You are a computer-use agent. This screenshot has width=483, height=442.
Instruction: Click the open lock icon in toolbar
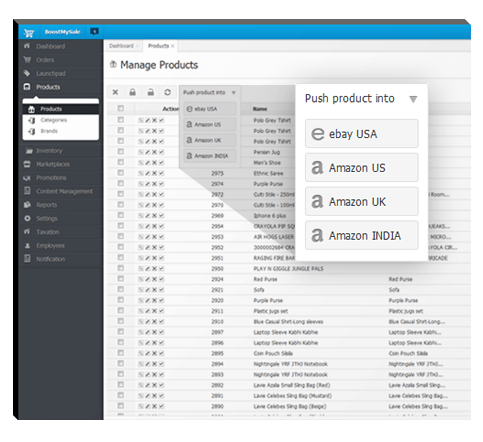[151, 92]
